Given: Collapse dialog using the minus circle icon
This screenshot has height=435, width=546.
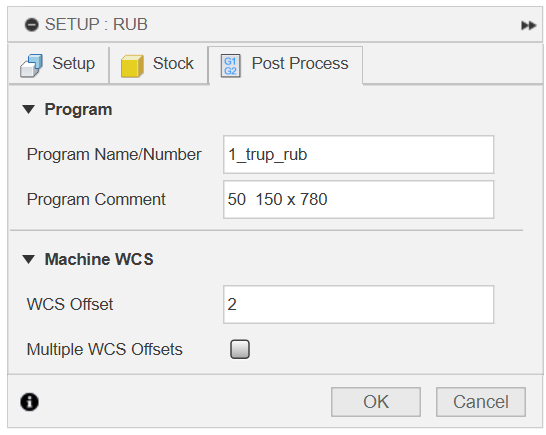Looking at the screenshot, I should (32, 25).
